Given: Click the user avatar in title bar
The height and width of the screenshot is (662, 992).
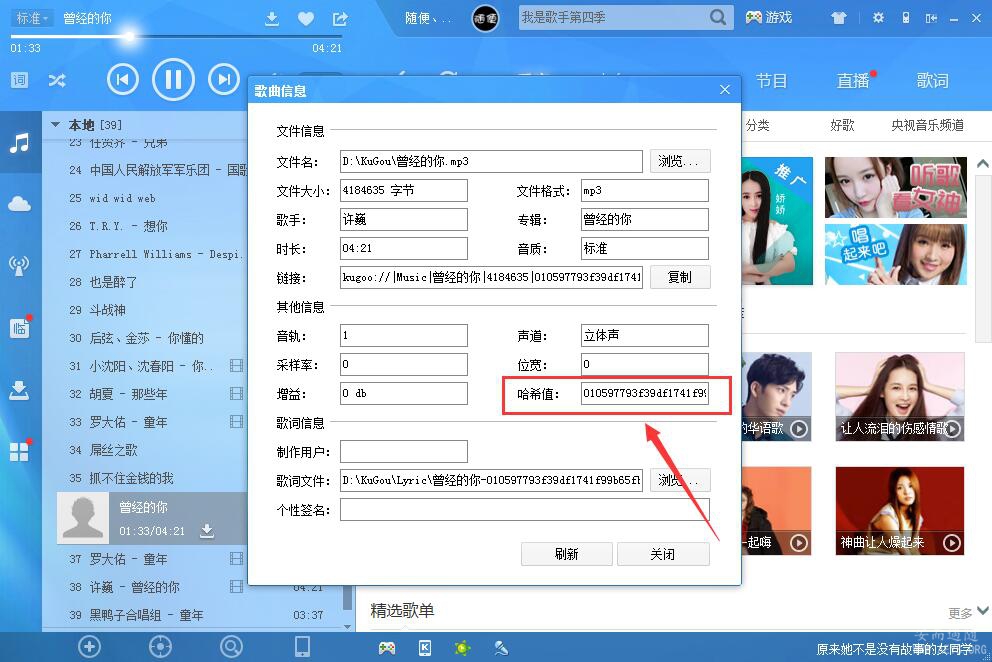Looking at the screenshot, I should point(485,18).
